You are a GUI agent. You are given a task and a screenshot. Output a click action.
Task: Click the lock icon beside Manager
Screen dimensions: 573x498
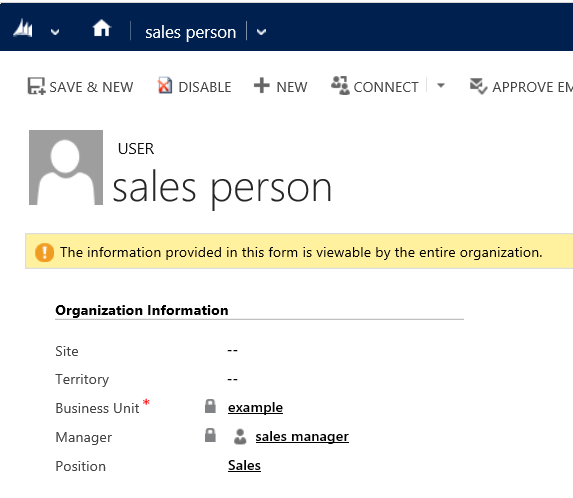click(x=210, y=435)
